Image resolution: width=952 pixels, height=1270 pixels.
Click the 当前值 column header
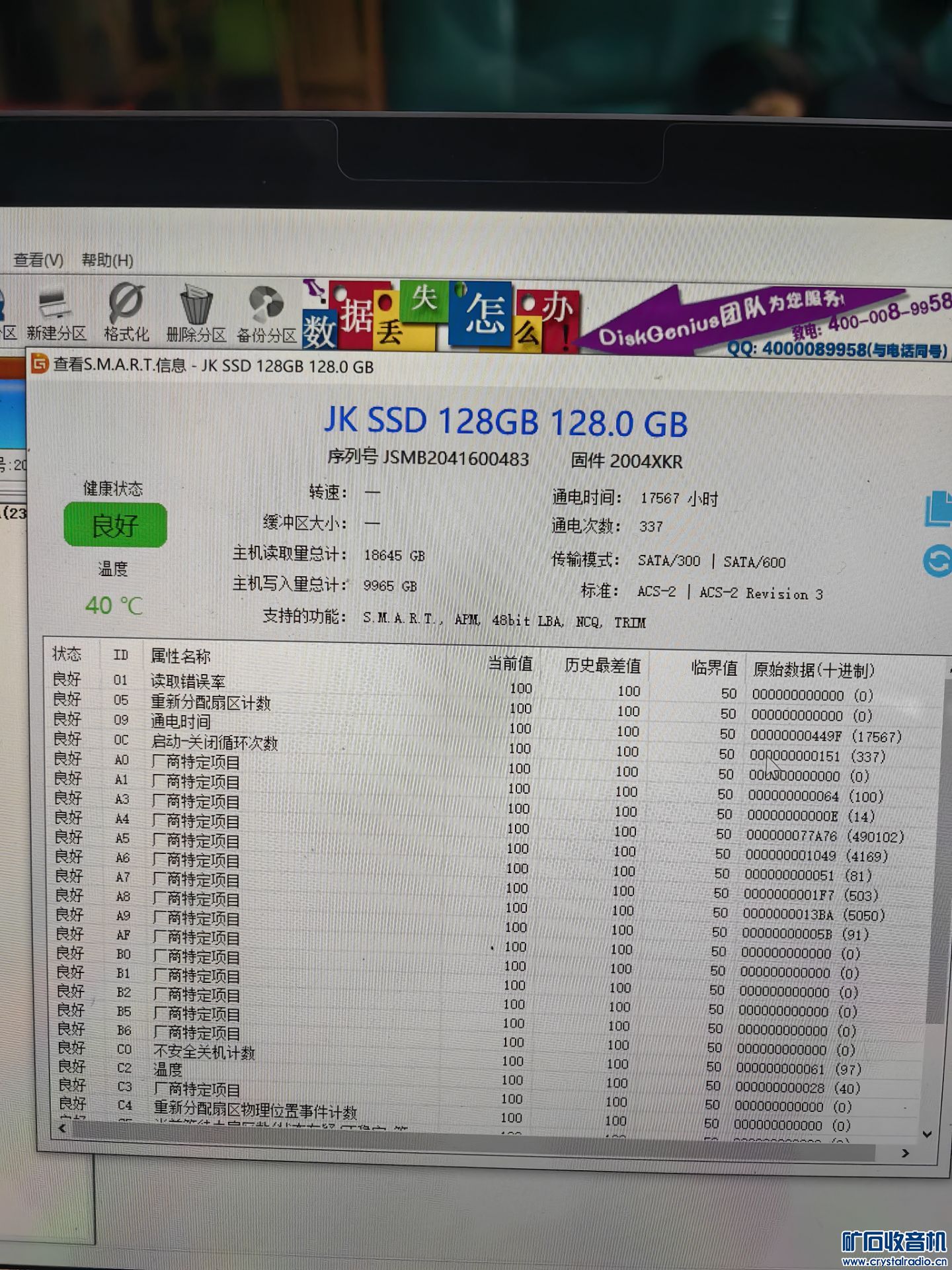[x=510, y=663]
